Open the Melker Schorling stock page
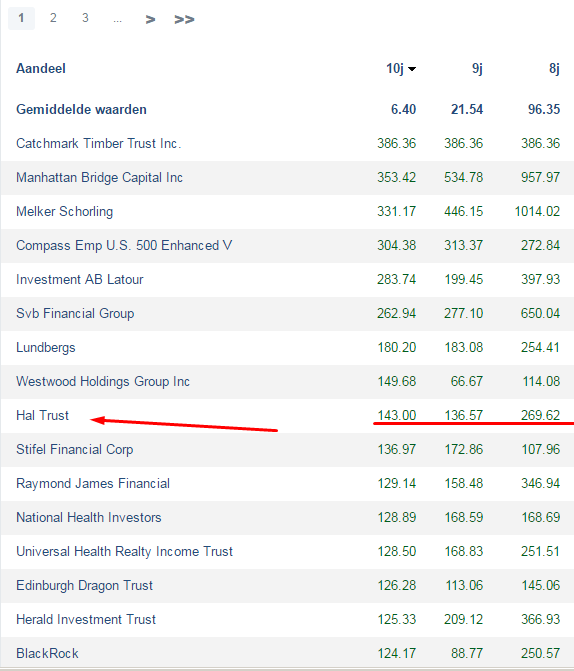 65,211
